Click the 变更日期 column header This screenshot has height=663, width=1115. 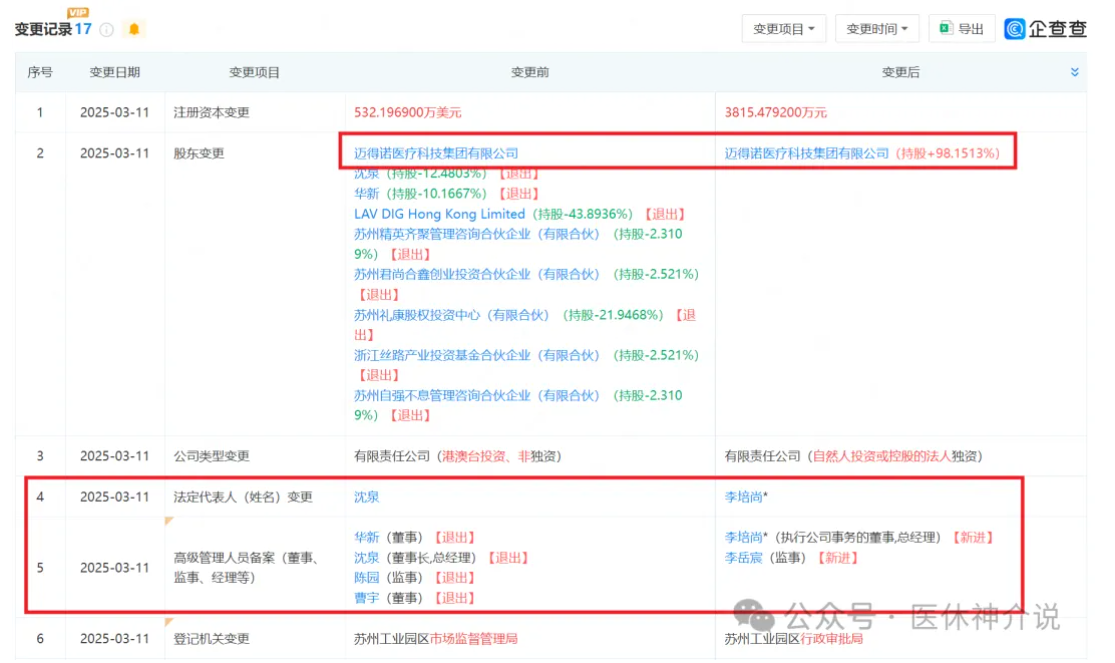(114, 72)
